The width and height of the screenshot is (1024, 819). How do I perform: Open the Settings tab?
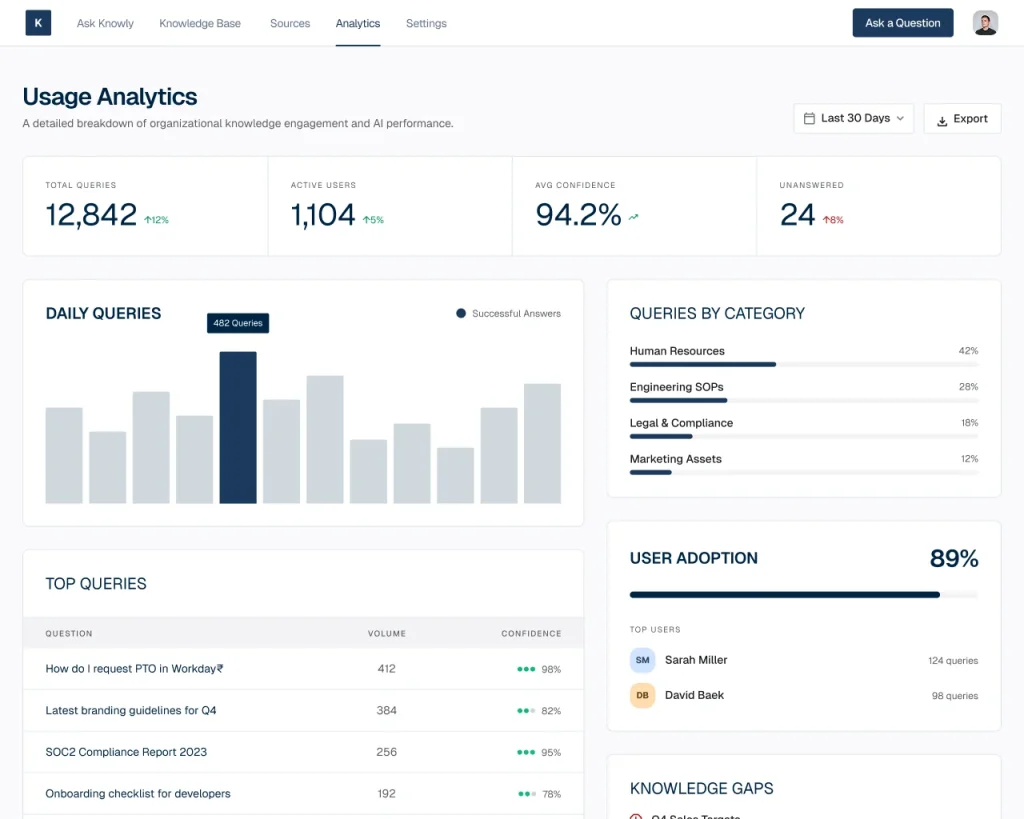426,24
